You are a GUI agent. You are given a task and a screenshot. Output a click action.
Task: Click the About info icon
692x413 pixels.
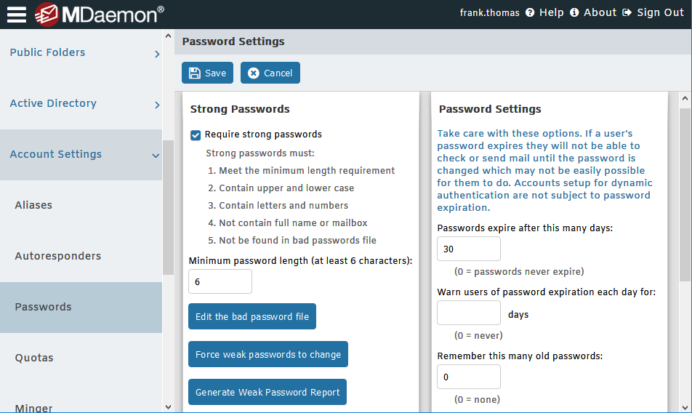[574, 13]
